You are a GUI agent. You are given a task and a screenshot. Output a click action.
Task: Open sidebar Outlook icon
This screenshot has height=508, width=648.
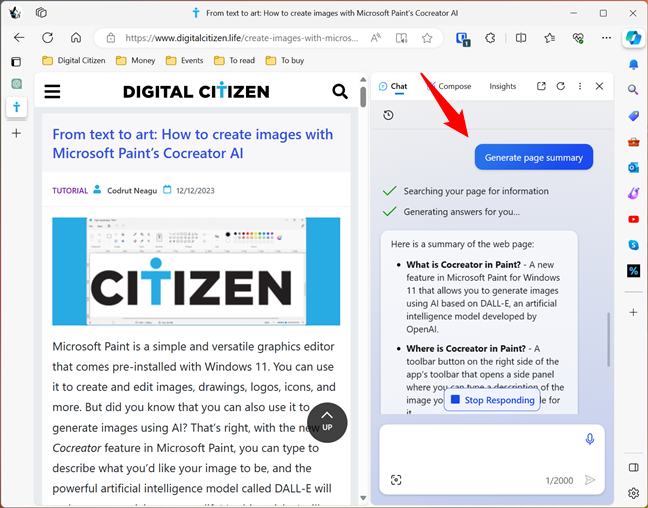pos(633,167)
